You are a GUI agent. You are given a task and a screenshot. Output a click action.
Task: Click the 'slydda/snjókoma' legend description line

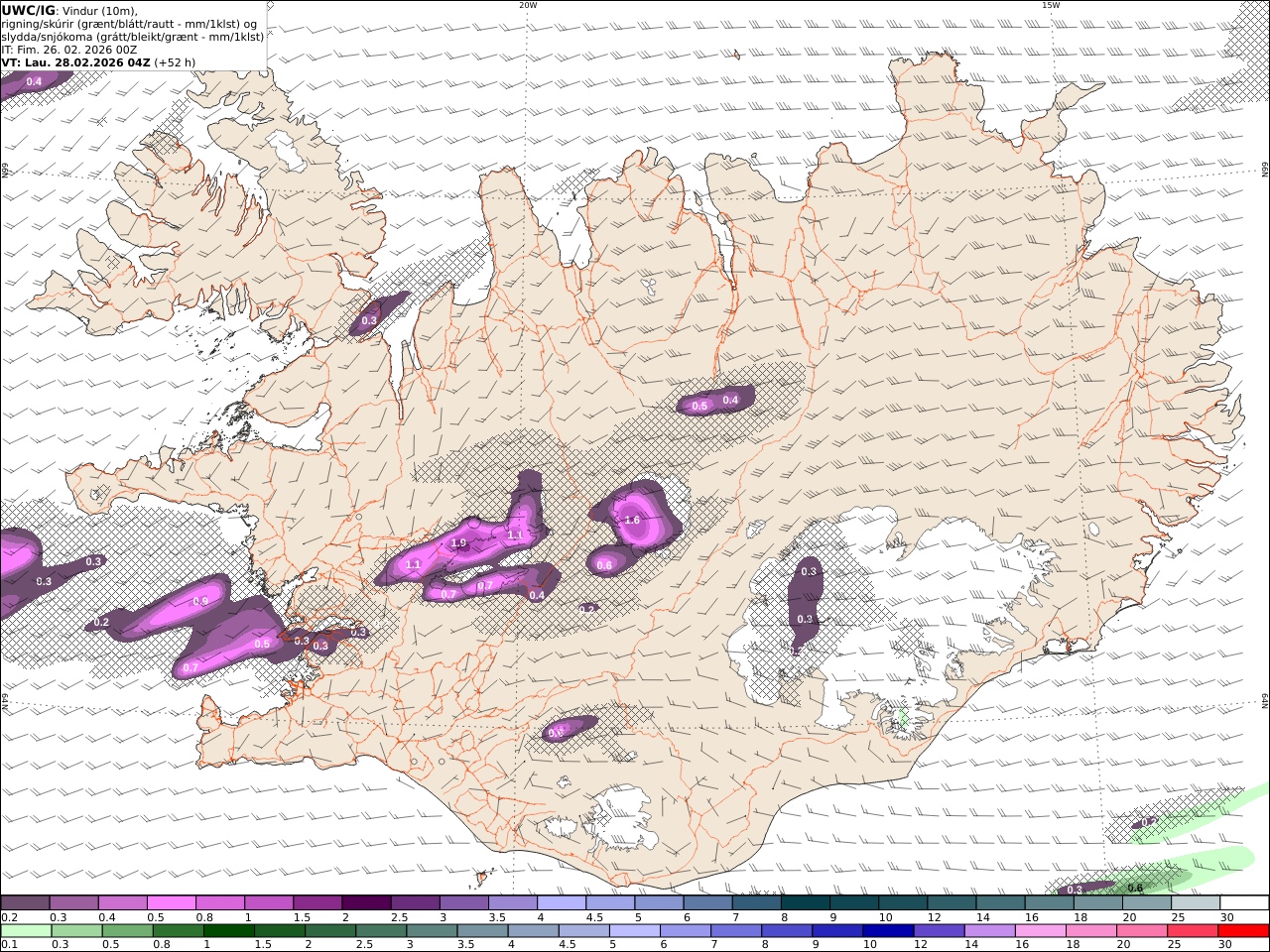pos(133,37)
